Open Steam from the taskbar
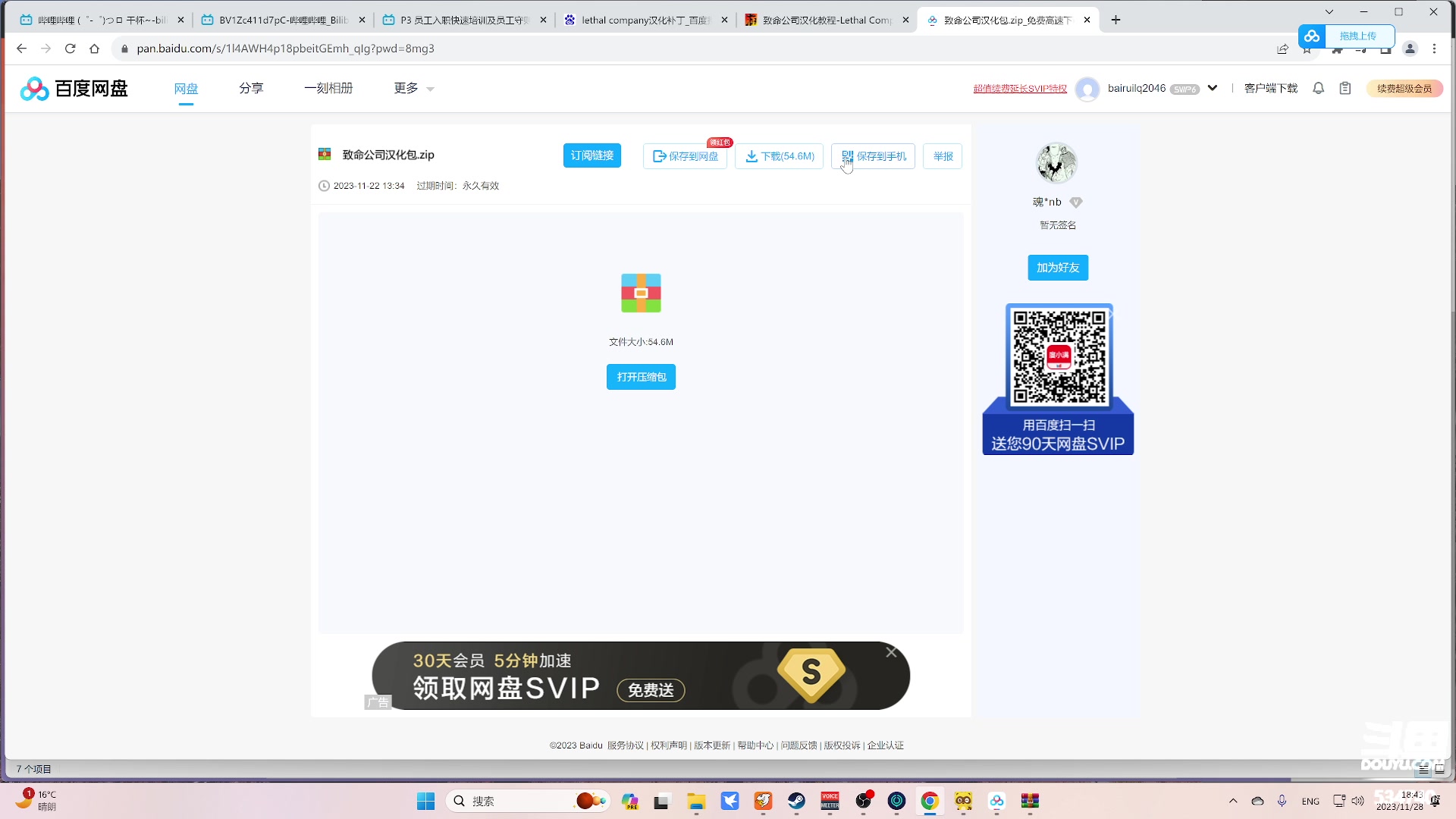Screen dimensions: 1456x819 click(796, 801)
